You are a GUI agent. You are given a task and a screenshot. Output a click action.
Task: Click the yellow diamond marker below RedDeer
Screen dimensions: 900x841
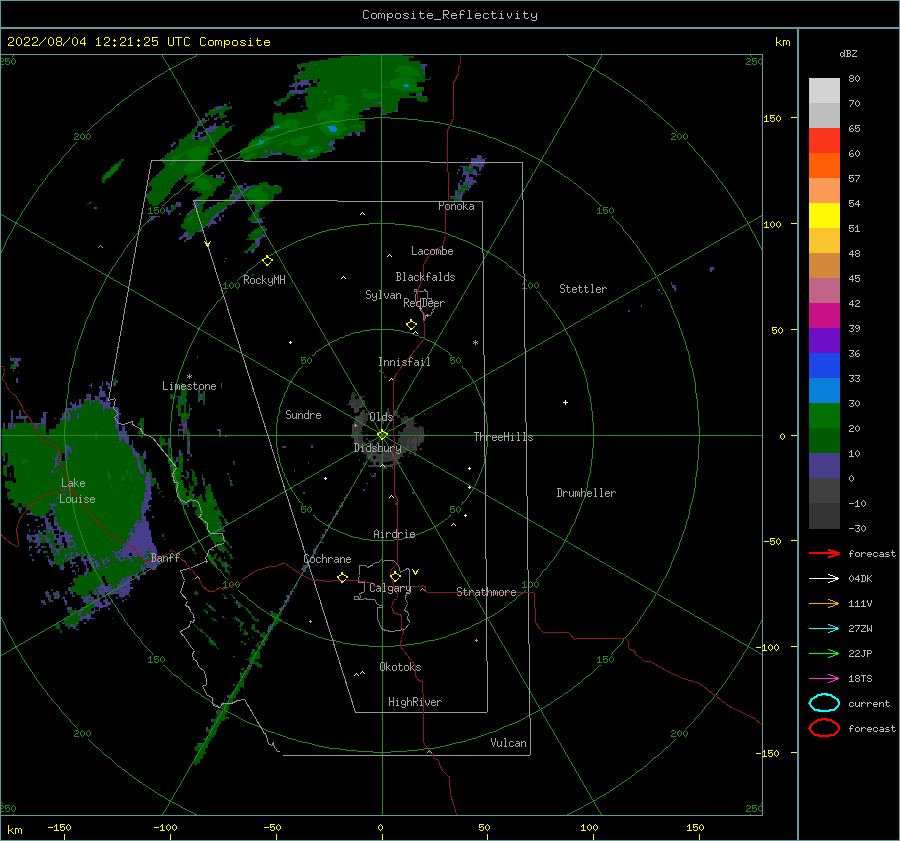coord(412,324)
